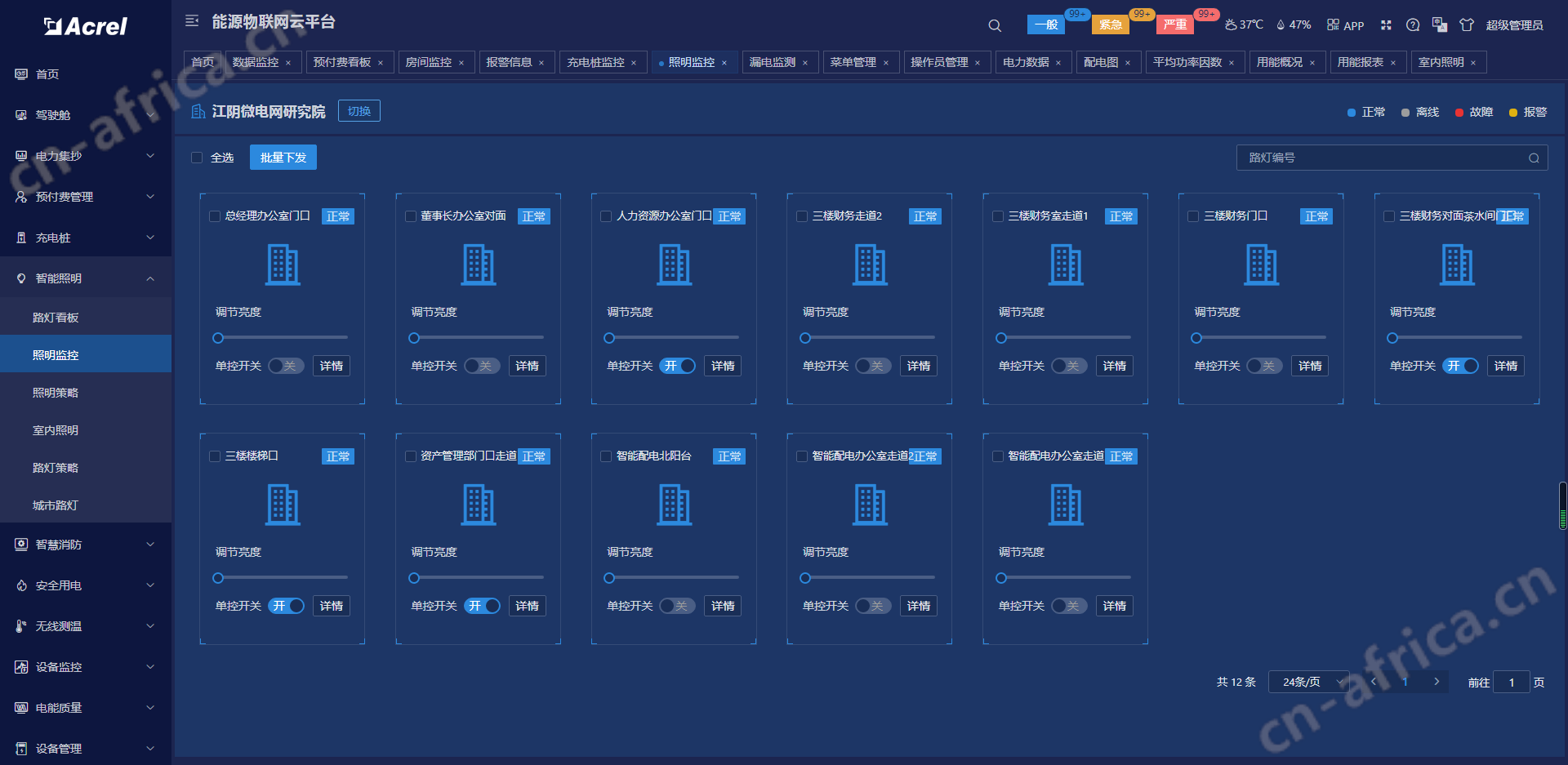Click the search magnifier icon in header
This screenshot has width=1568, height=765.
coord(994,25)
